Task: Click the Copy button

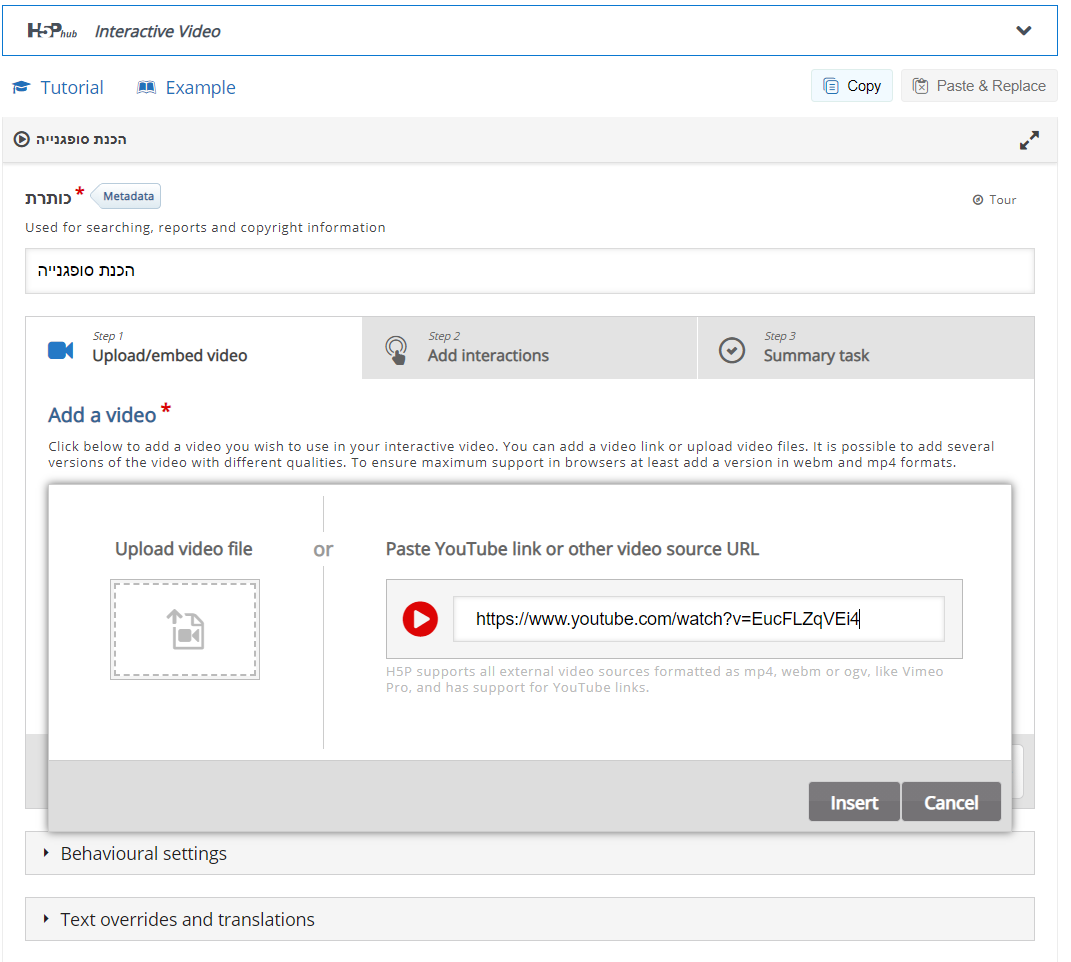Action: click(x=851, y=86)
